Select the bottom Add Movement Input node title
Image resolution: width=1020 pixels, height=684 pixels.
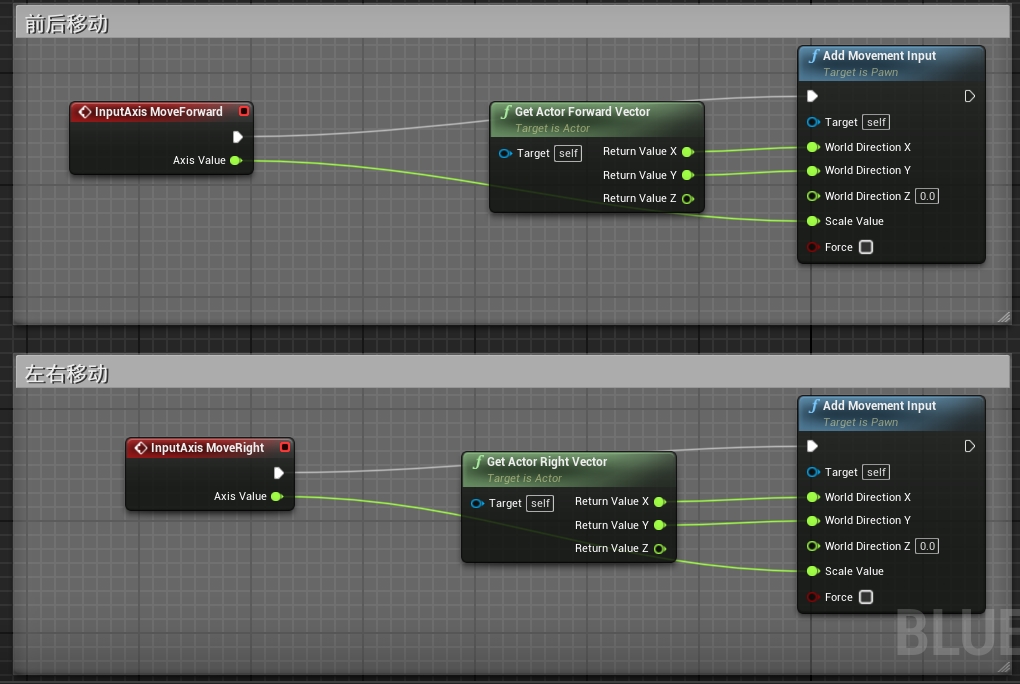pyautogui.click(x=879, y=406)
